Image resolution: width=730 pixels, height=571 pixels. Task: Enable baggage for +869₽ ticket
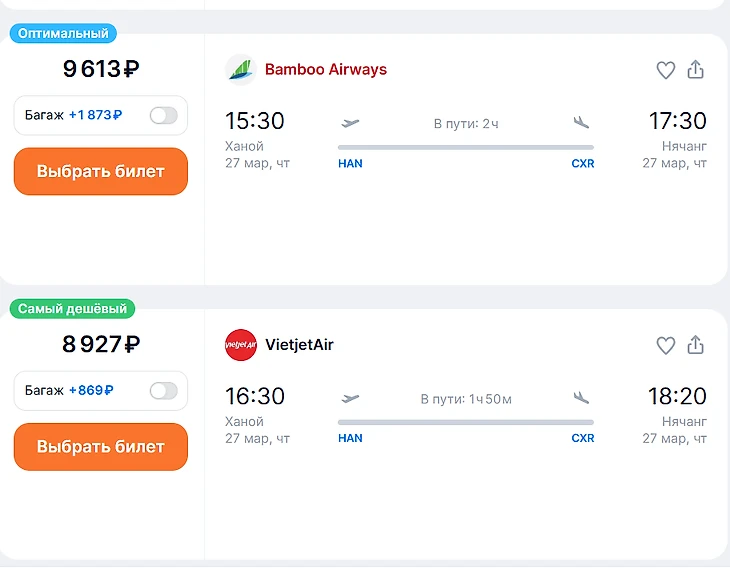[163, 391]
